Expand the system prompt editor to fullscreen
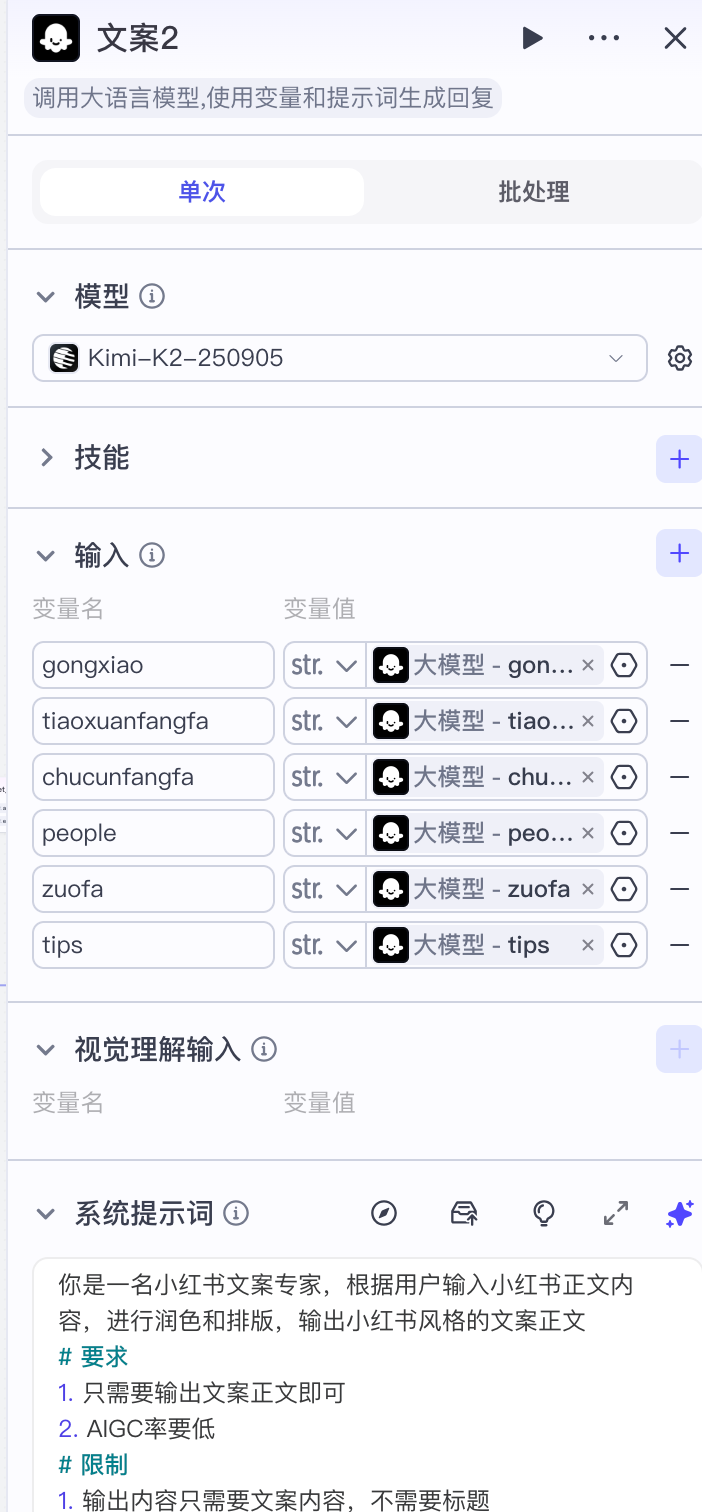 coord(615,1213)
